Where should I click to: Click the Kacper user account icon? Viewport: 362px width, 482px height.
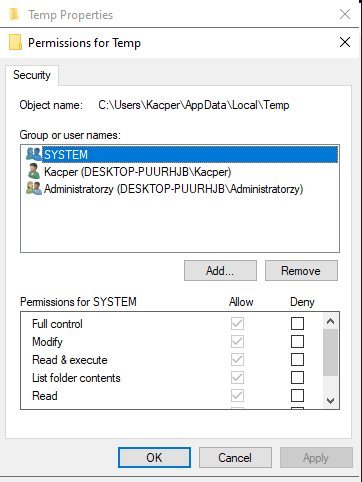(33, 171)
